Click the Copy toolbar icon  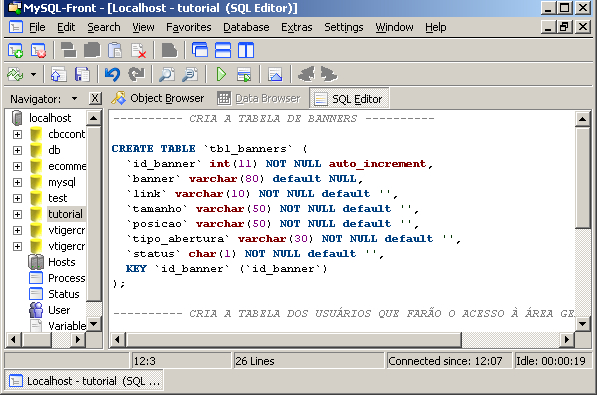pyautogui.click(x=92, y=50)
